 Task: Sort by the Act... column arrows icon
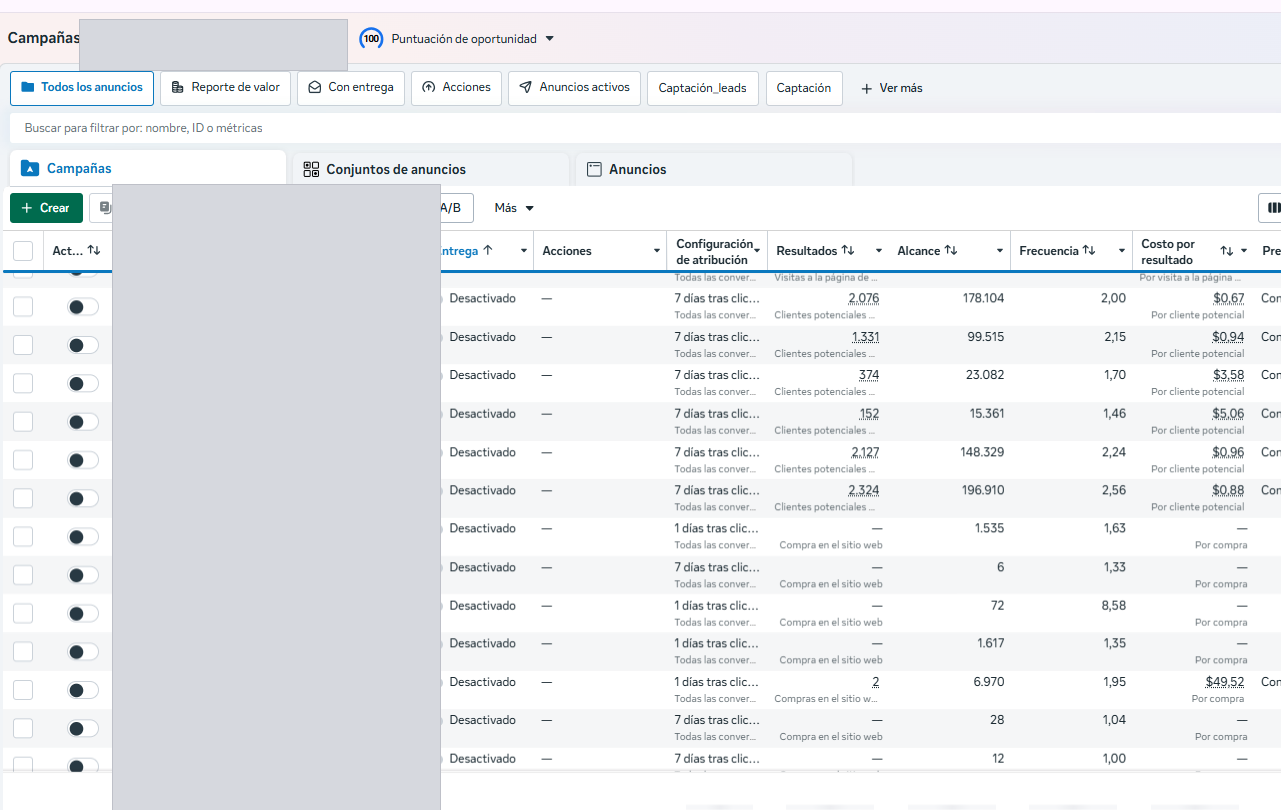94,251
